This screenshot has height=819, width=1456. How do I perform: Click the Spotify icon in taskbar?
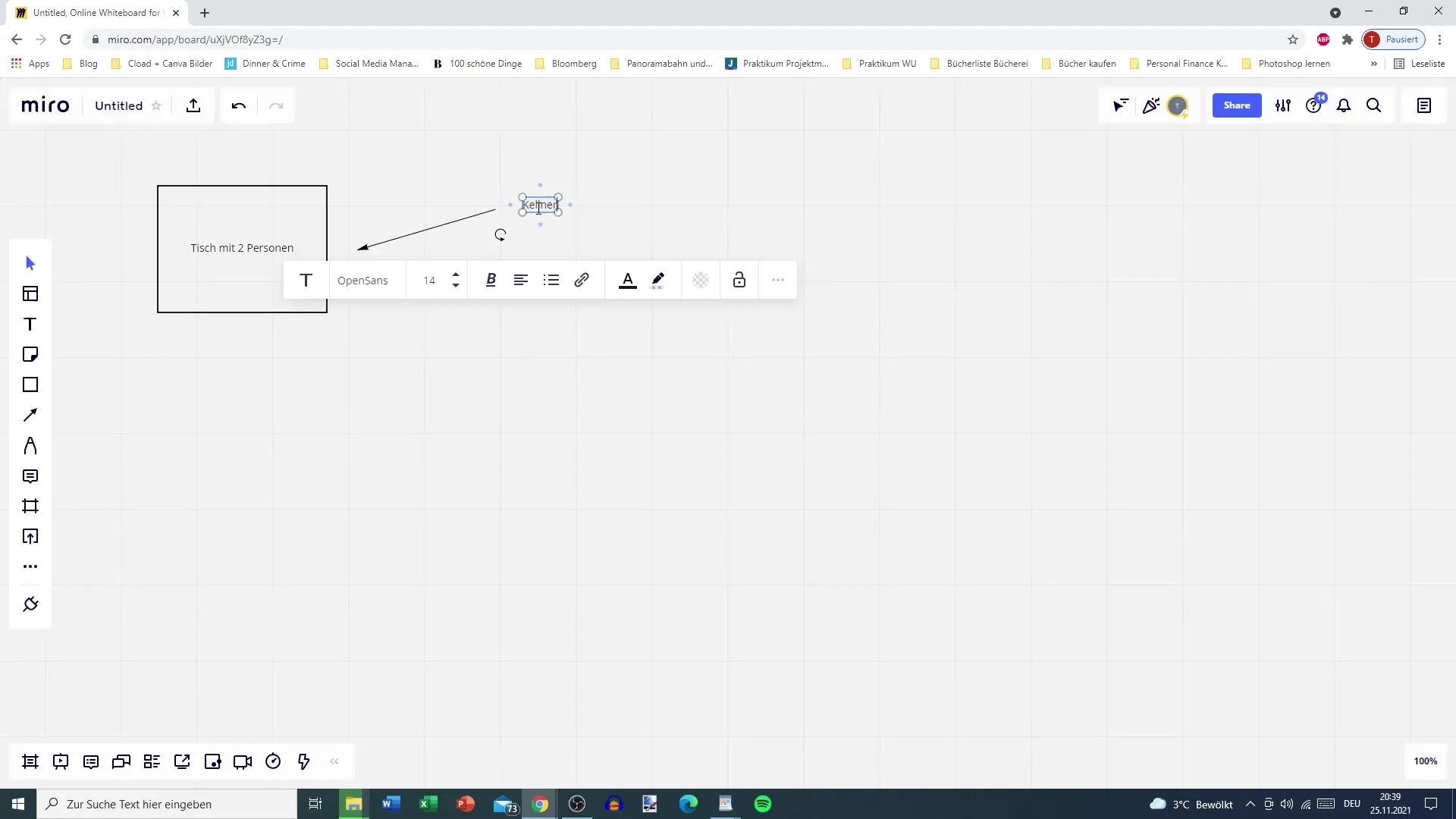click(x=763, y=803)
